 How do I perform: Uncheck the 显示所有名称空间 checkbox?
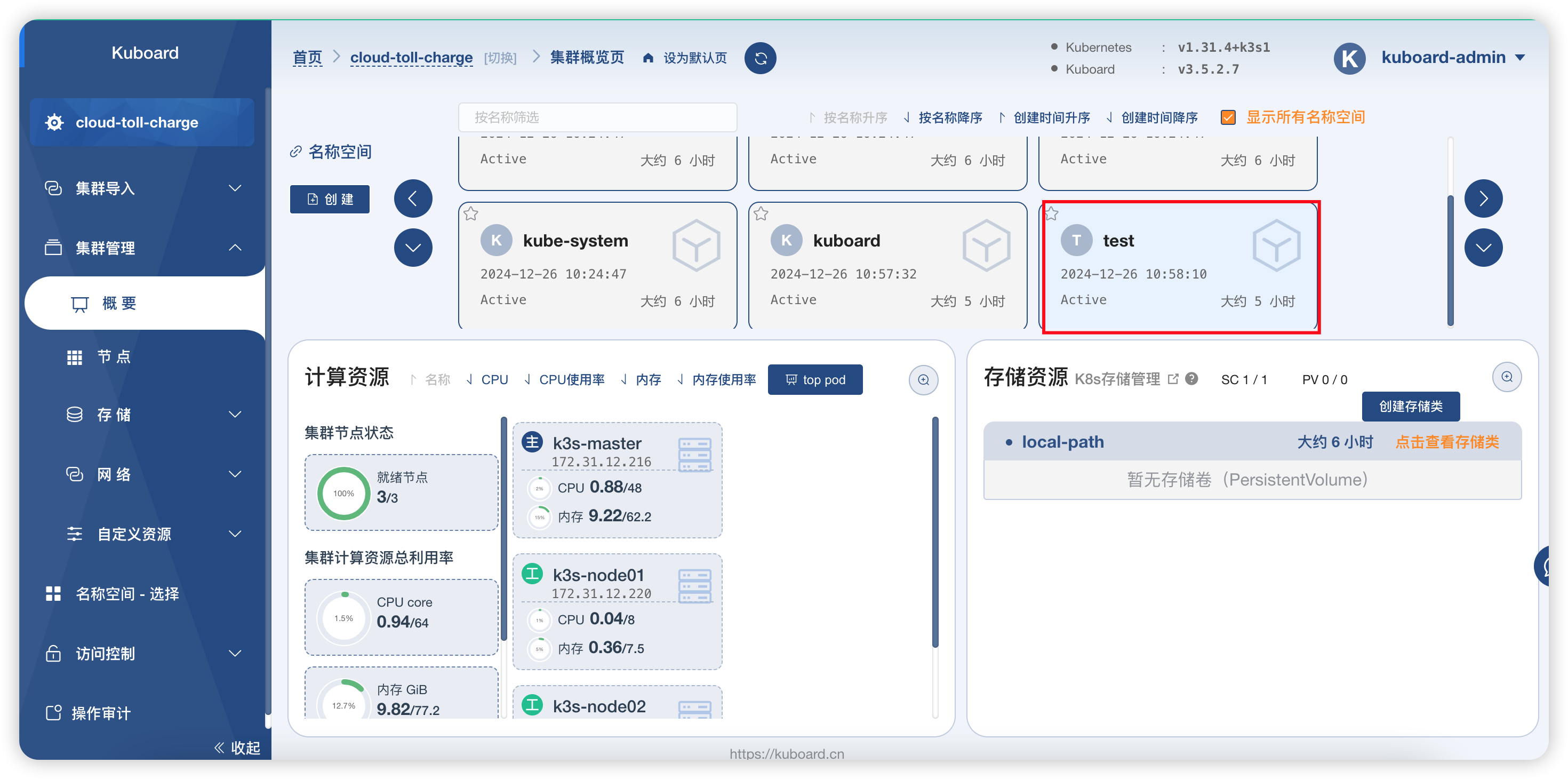(x=1228, y=117)
